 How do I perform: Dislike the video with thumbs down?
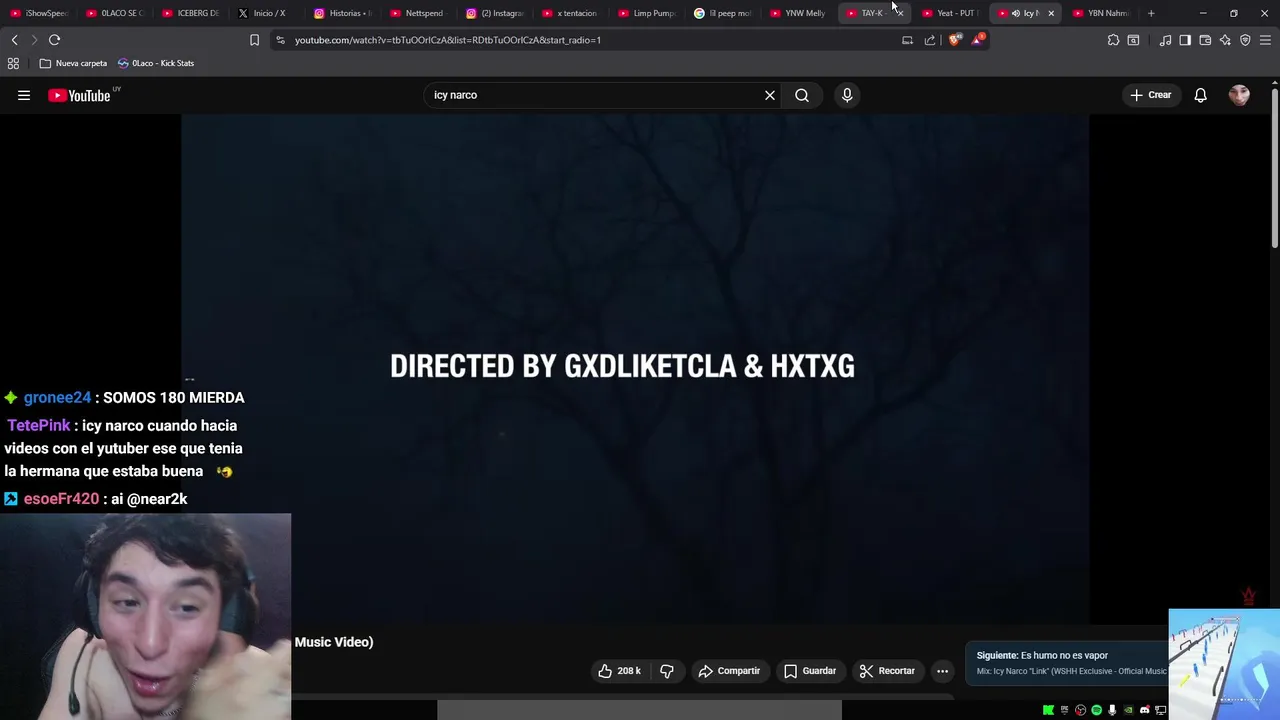pyautogui.click(x=667, y=671)
